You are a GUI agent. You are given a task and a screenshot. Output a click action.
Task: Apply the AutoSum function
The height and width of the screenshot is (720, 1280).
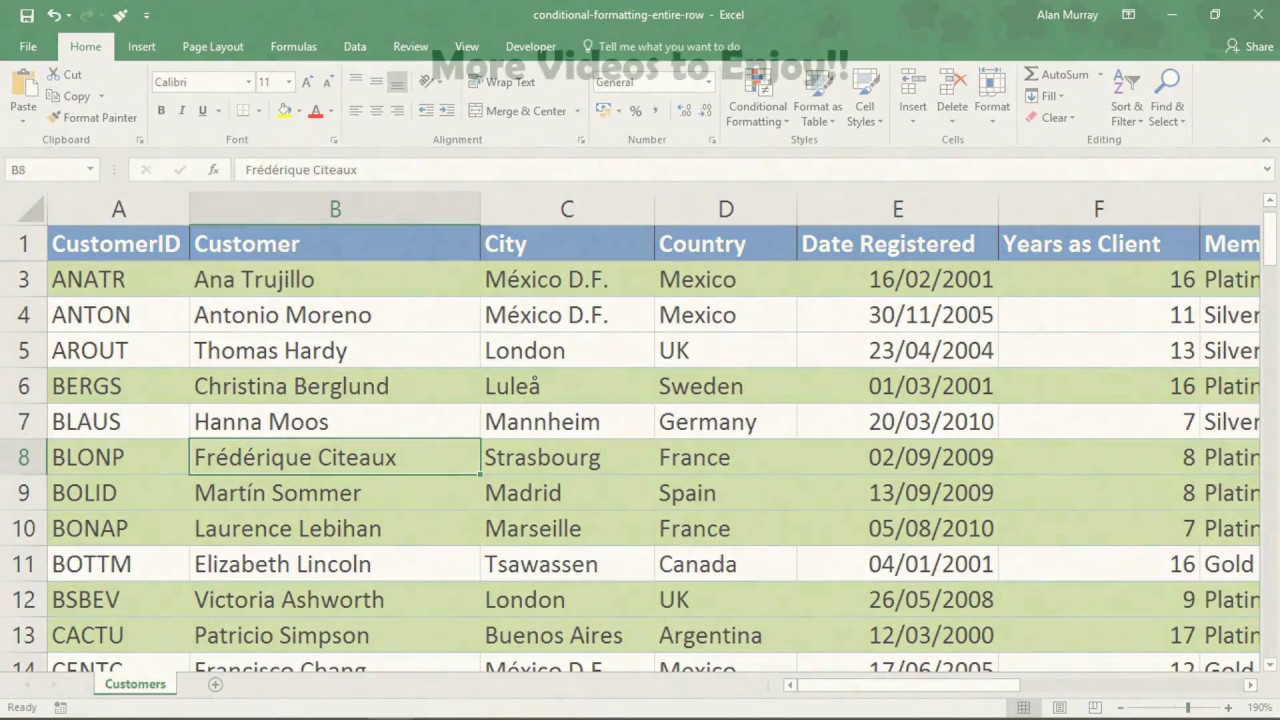tap(1059, 74)
